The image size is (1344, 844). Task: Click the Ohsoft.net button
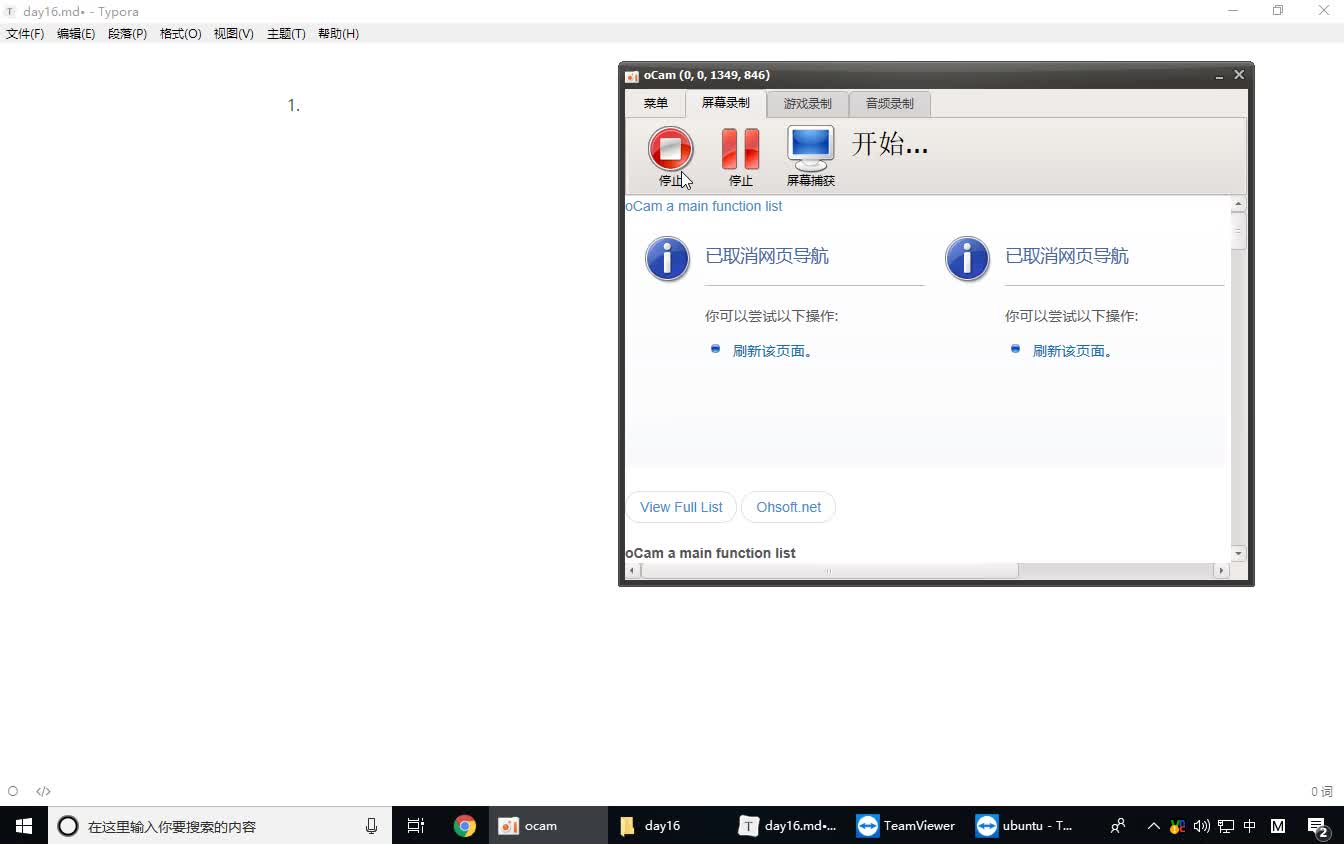click(788, 507)
